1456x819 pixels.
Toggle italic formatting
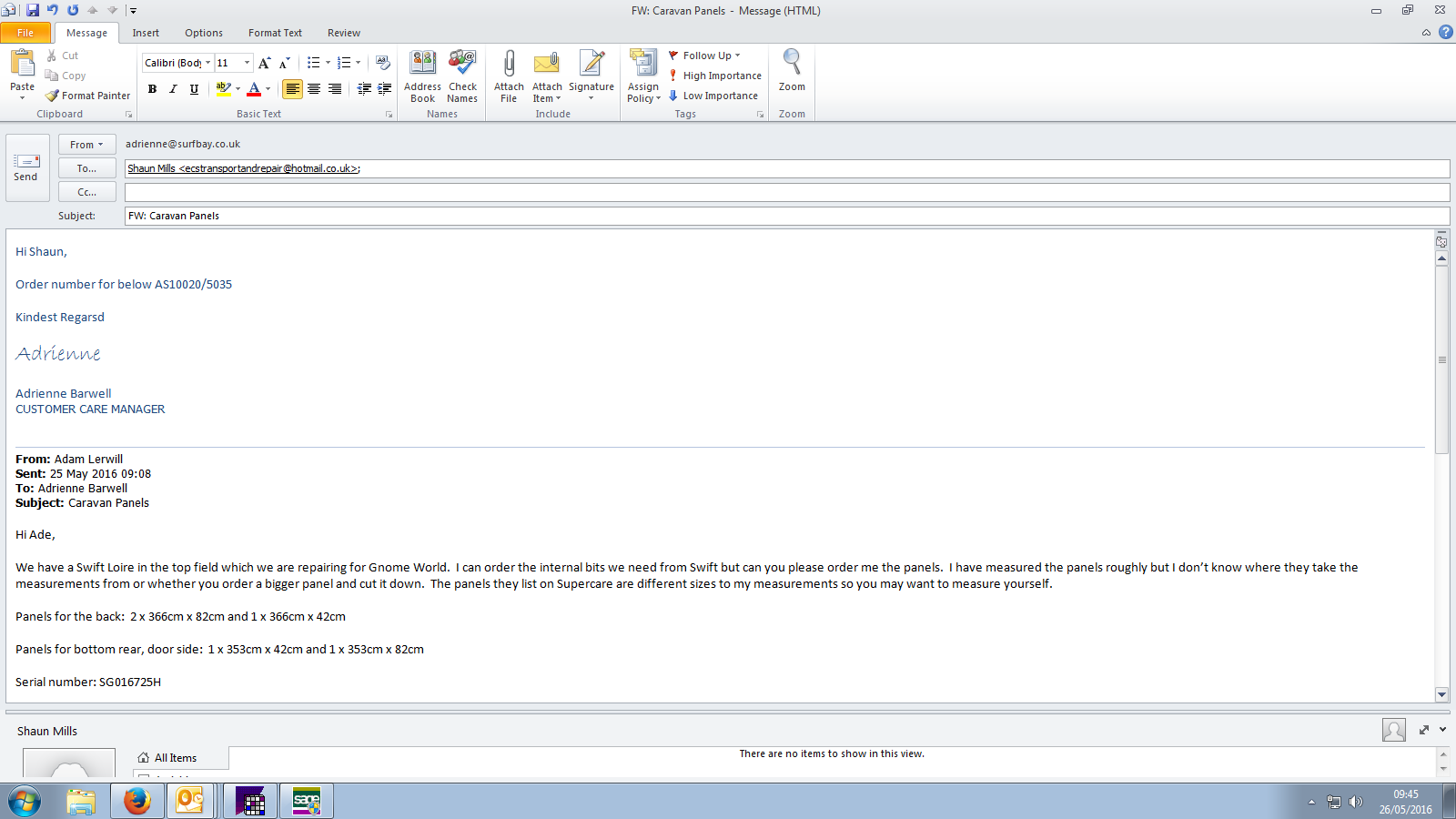pos(173,89)
